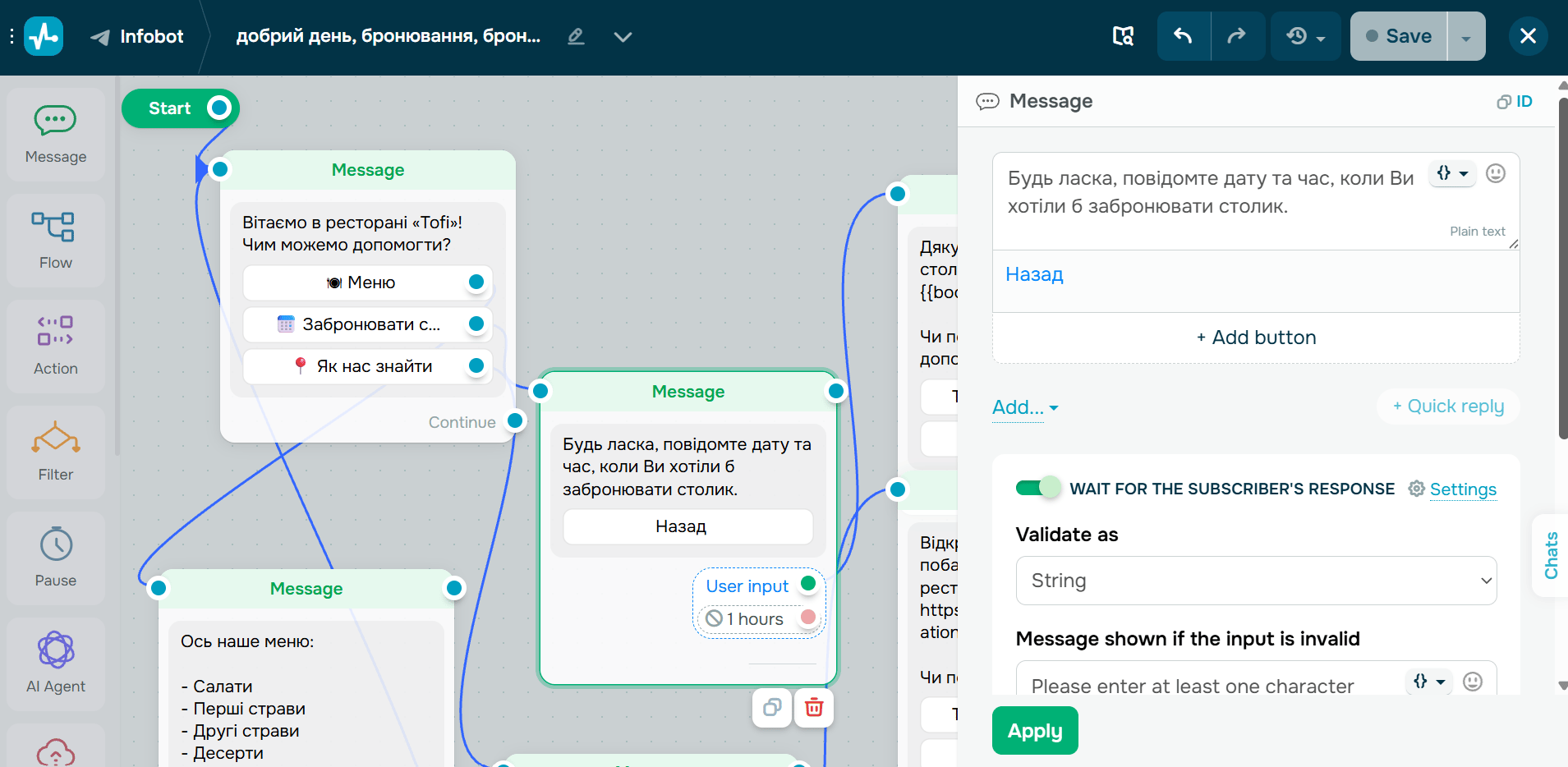Select the Pause block in the sidebar

pyautogui.click(x=56, y=558)
